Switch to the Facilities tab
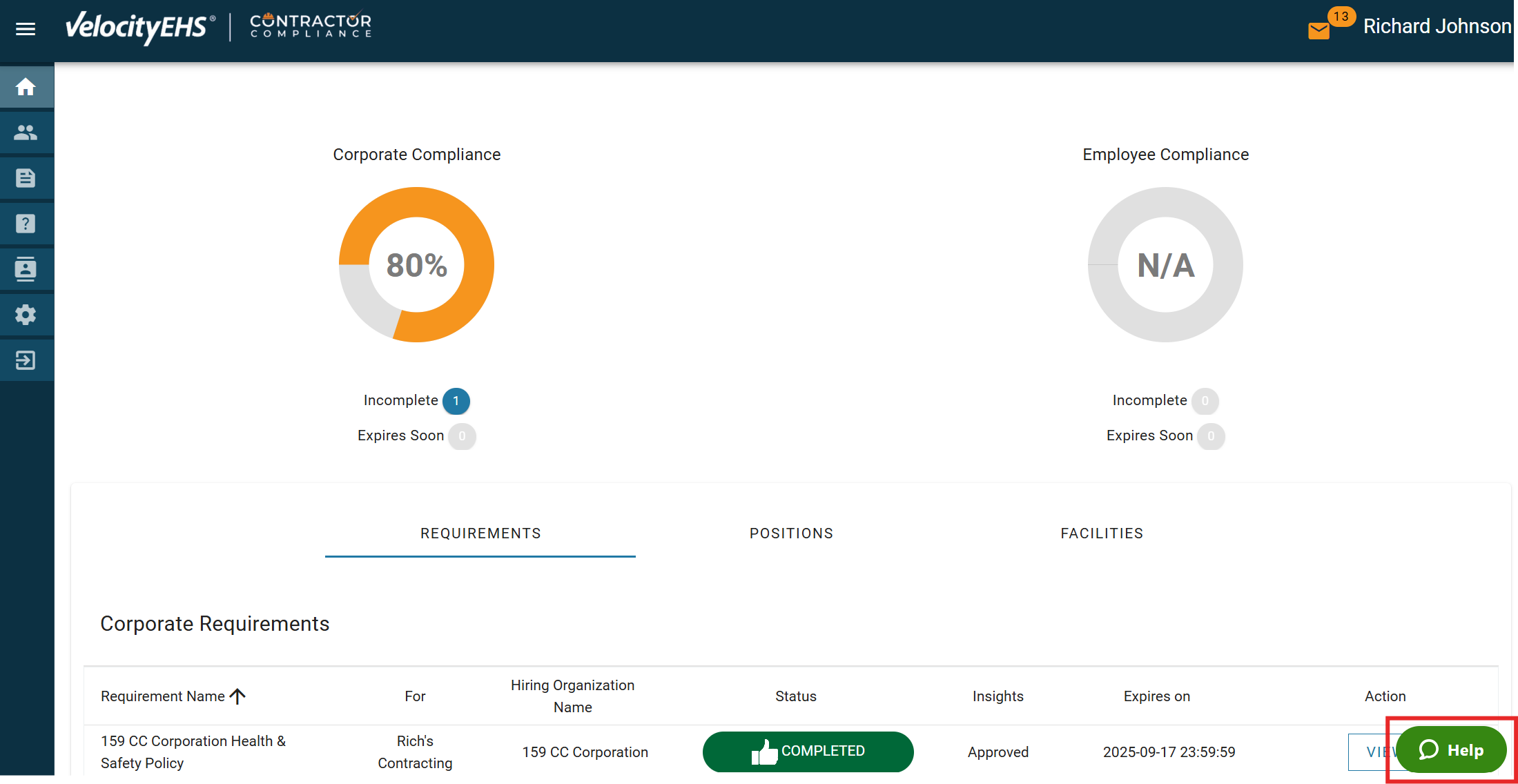 pyautogui.click(x=1102, y=533)
